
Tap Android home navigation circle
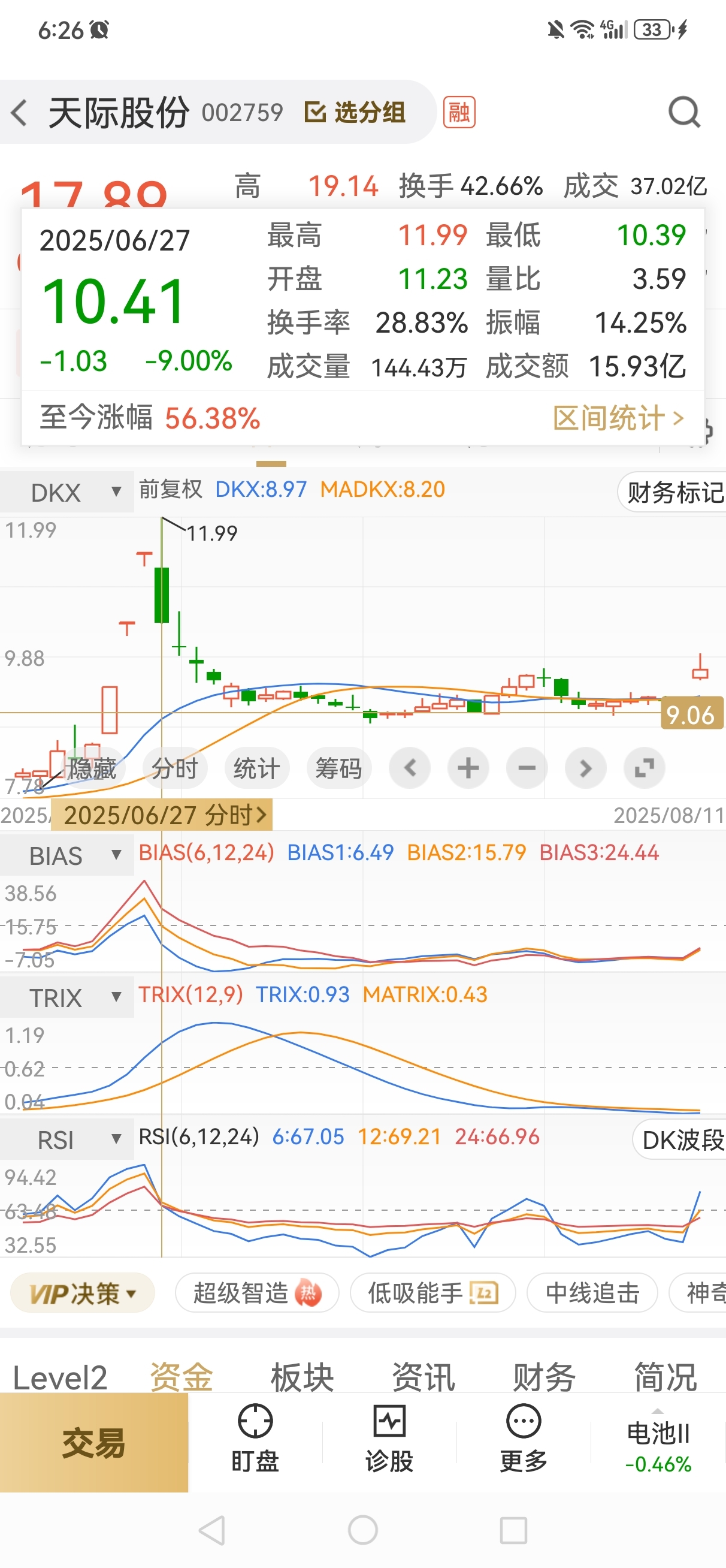362,1530
